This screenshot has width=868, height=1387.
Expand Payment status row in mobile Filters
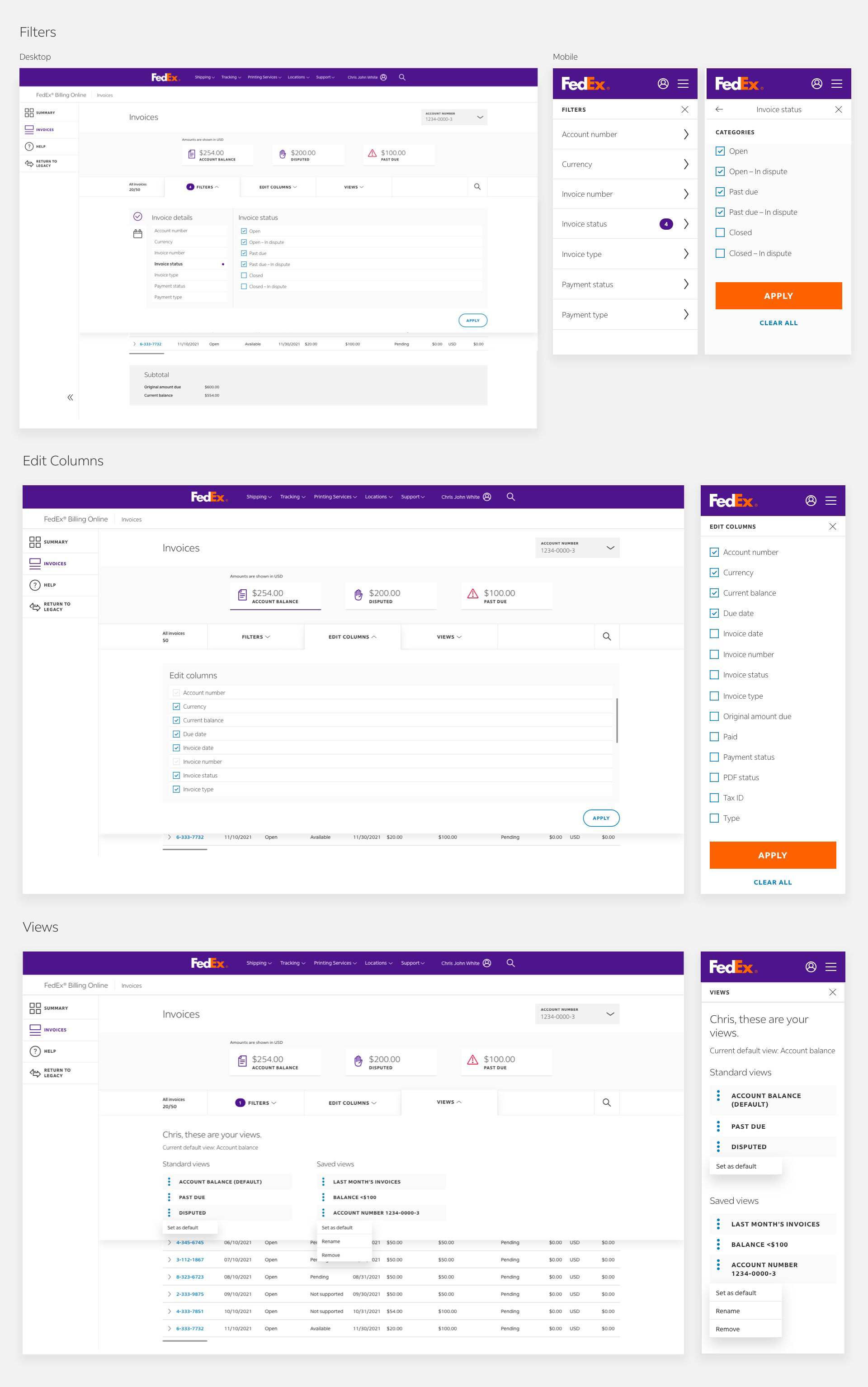[x=625, y=284]
